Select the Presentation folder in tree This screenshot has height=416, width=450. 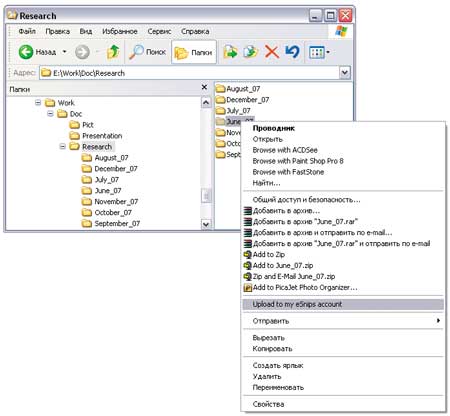96,136
